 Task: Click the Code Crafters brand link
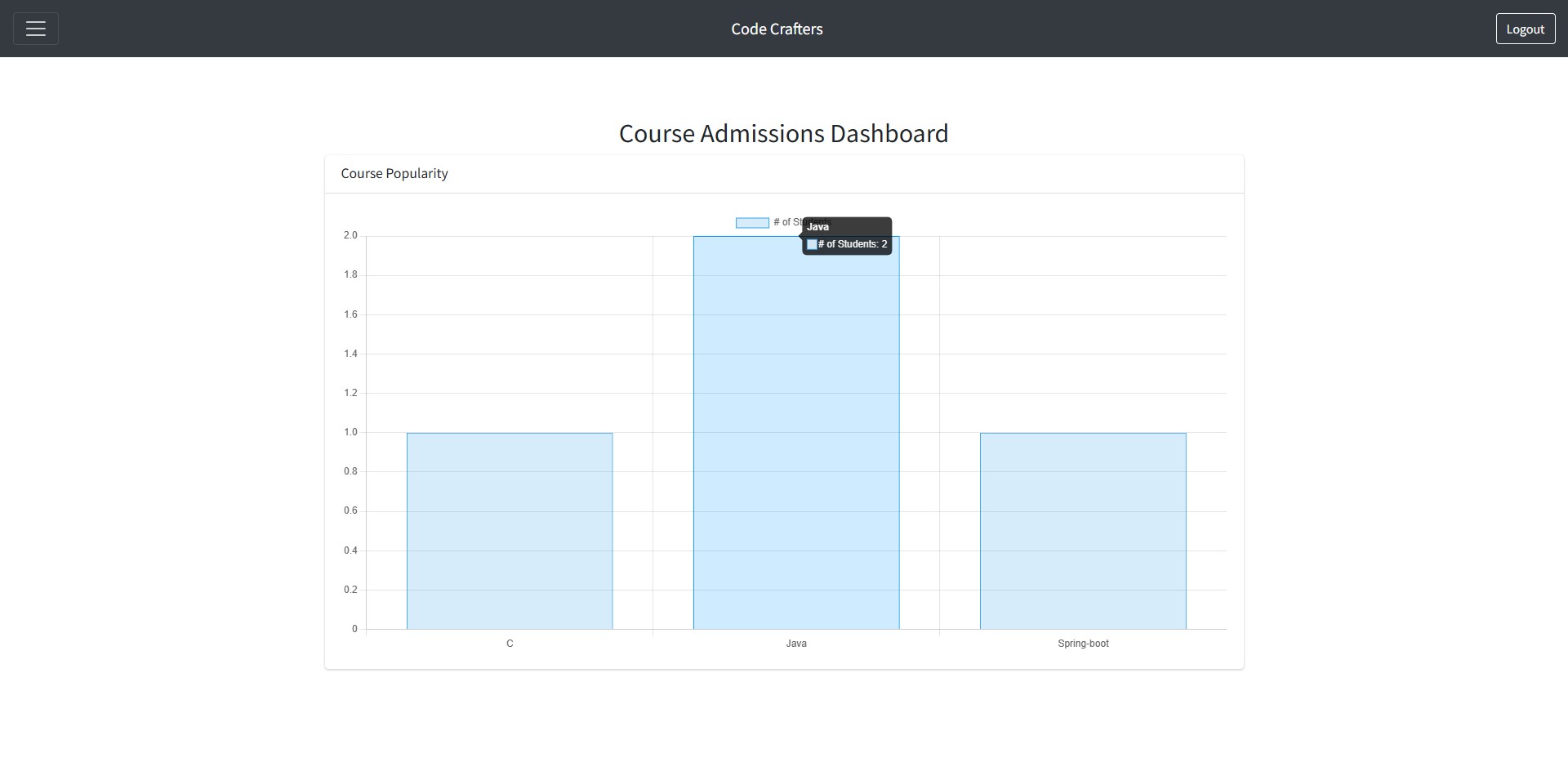click(x=777, y=29)
